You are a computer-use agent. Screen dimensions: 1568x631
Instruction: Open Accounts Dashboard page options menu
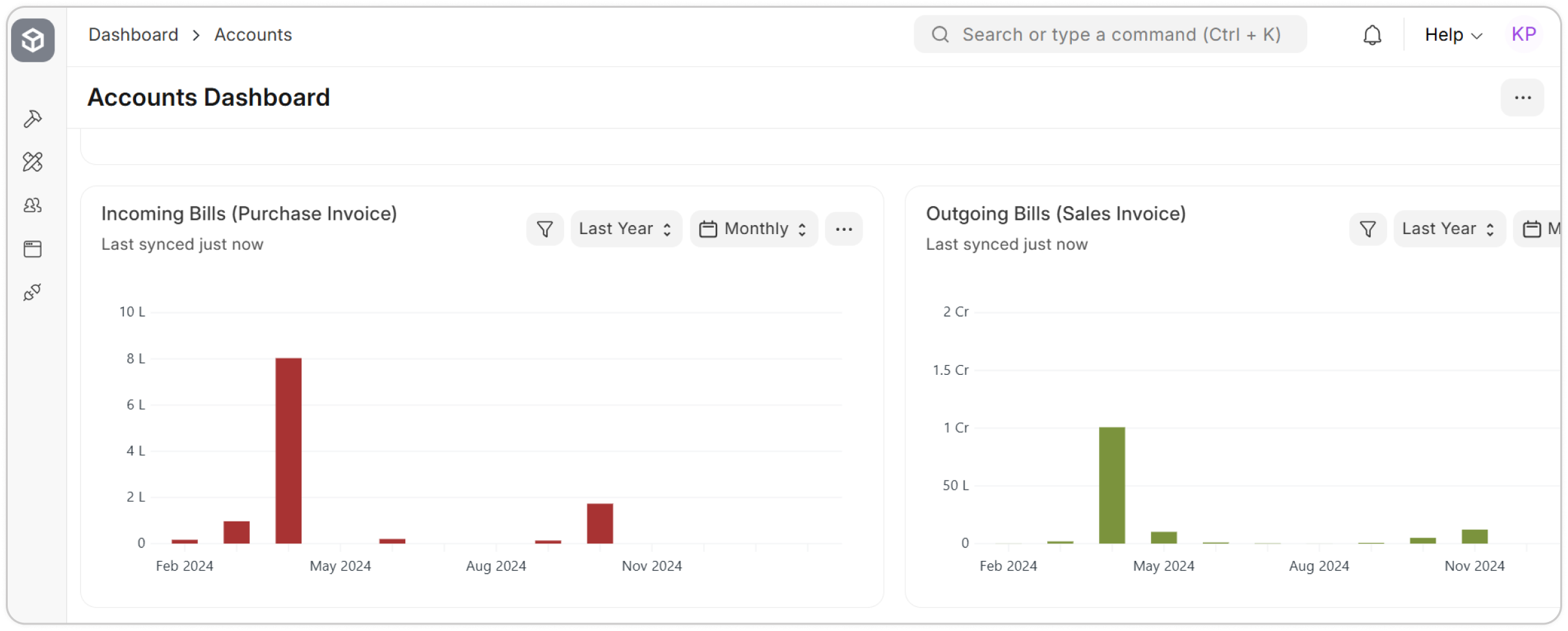pos(1522,98)
